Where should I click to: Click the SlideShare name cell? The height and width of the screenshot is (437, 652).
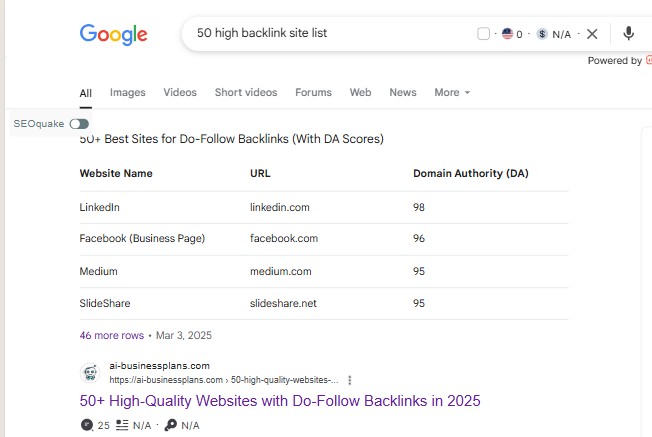click(105, 303)
